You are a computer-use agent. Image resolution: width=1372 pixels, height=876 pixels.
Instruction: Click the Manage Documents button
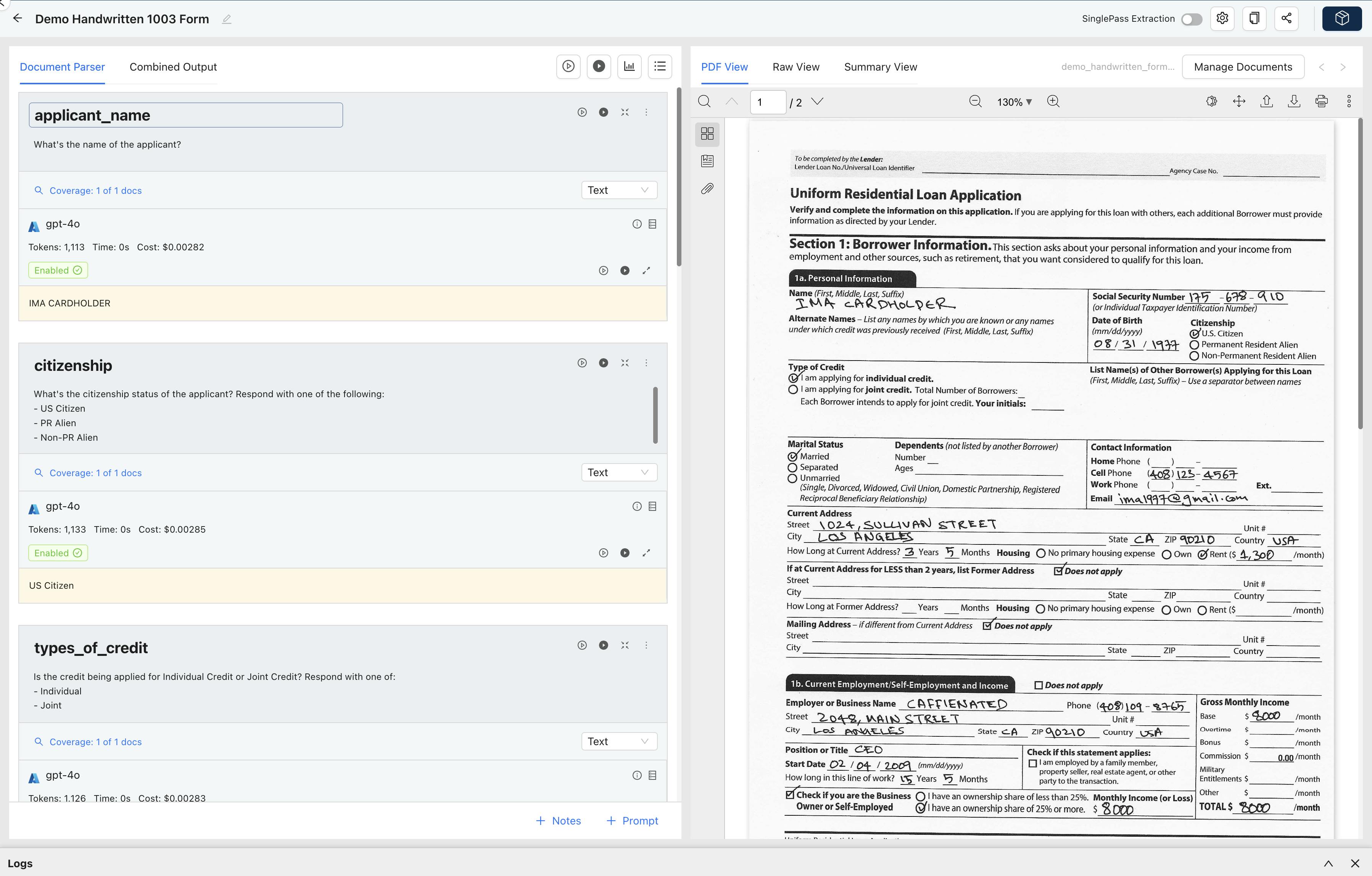pyautogui.click(x=1243, y=67)
